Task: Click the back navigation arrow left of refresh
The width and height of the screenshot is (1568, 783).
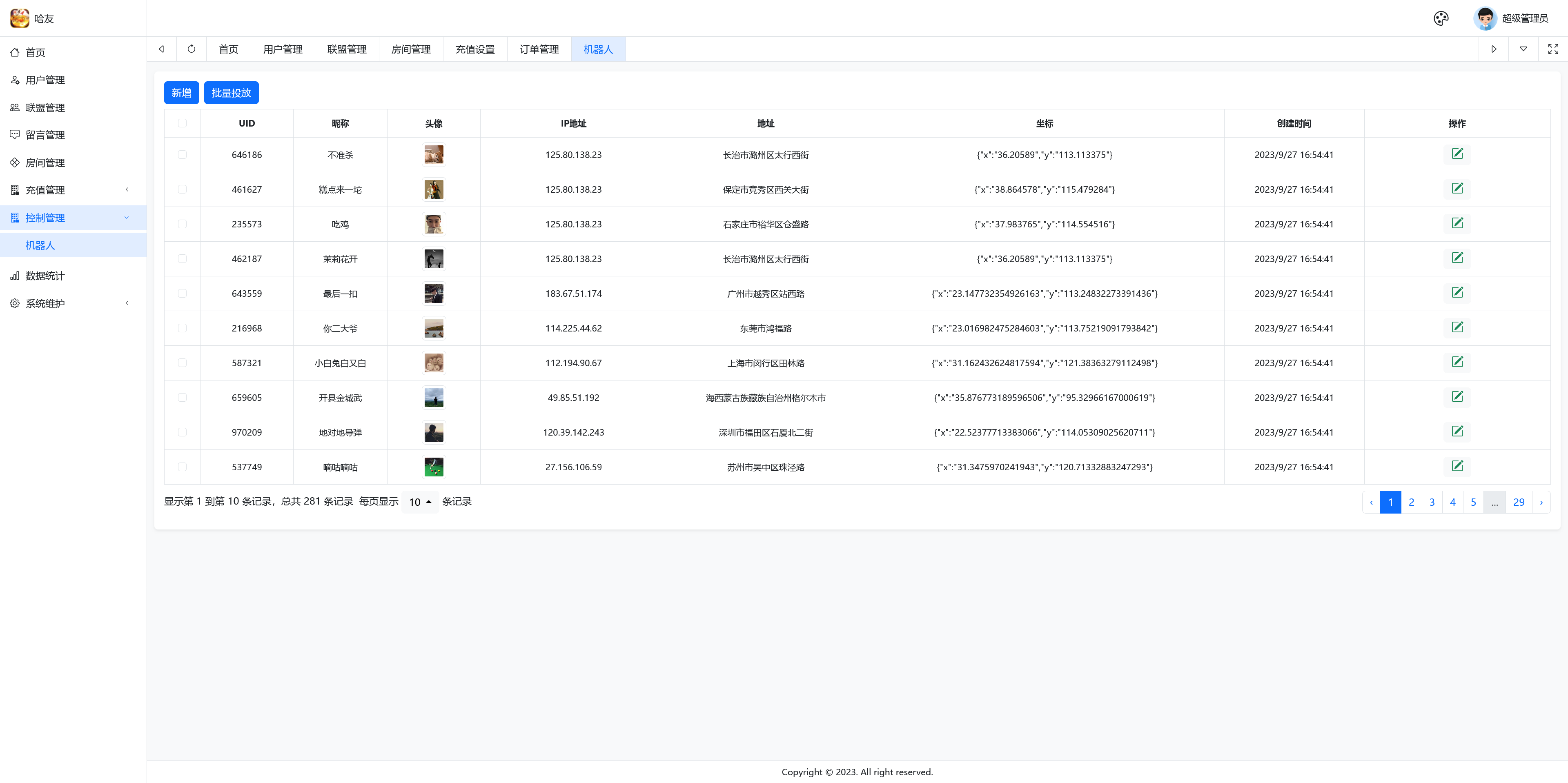Action: [x=161, y=49]
